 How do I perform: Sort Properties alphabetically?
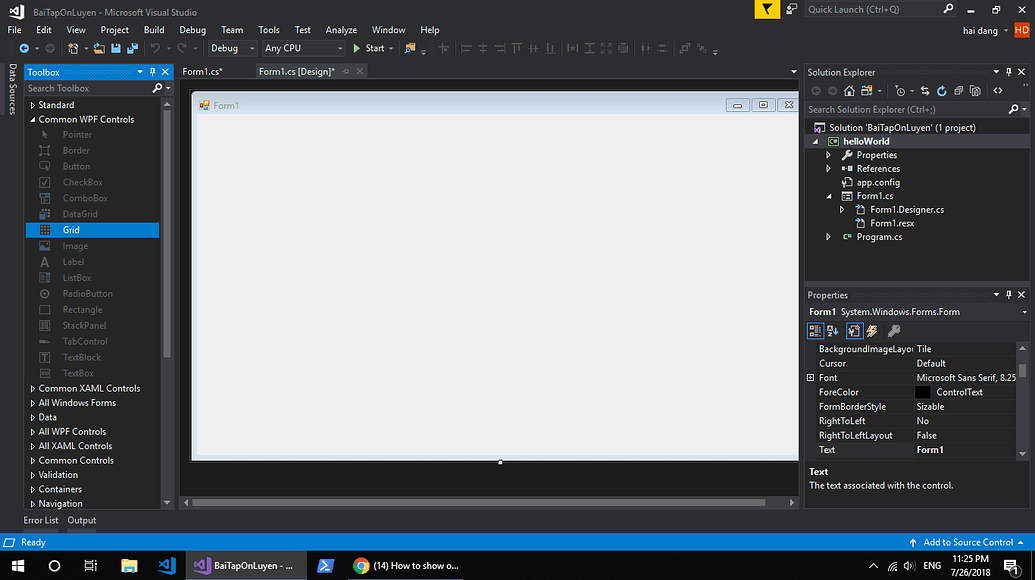[x=834, y=330]
